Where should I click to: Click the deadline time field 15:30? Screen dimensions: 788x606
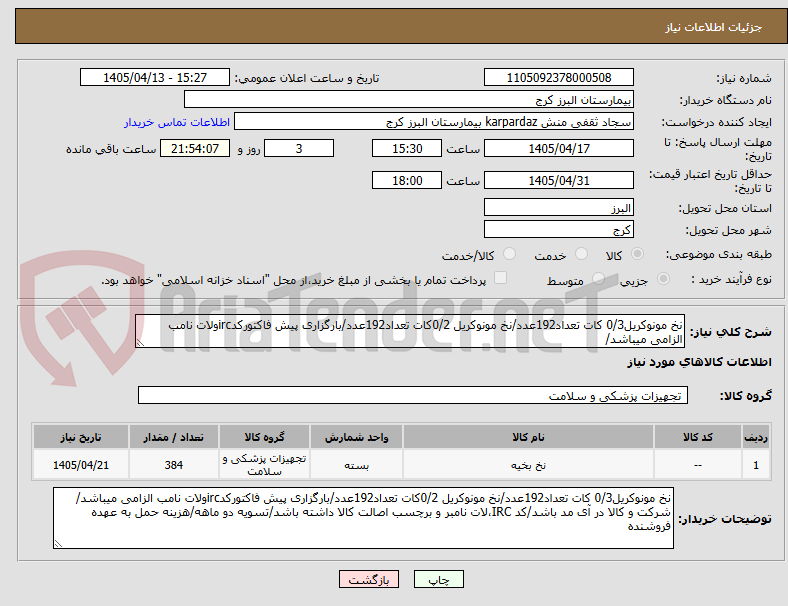[x=407, y=148]
